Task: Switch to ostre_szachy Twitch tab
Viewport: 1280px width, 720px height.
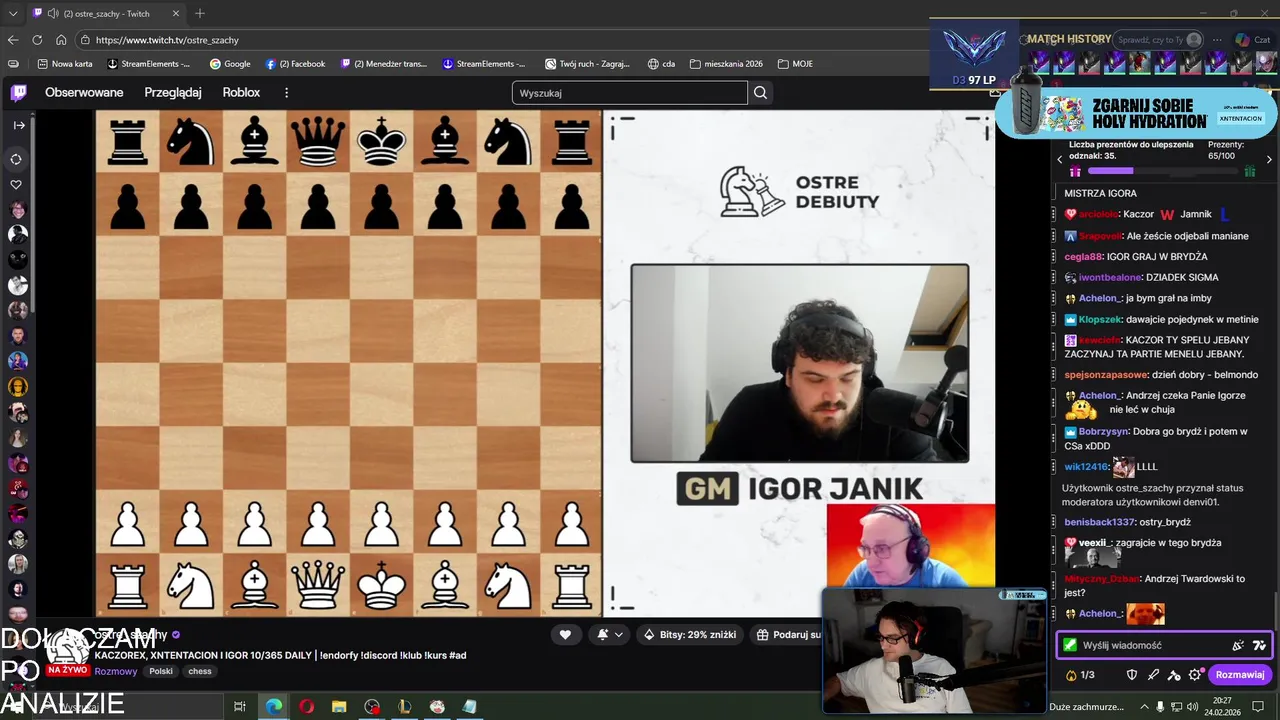Action: click(105, 14)
